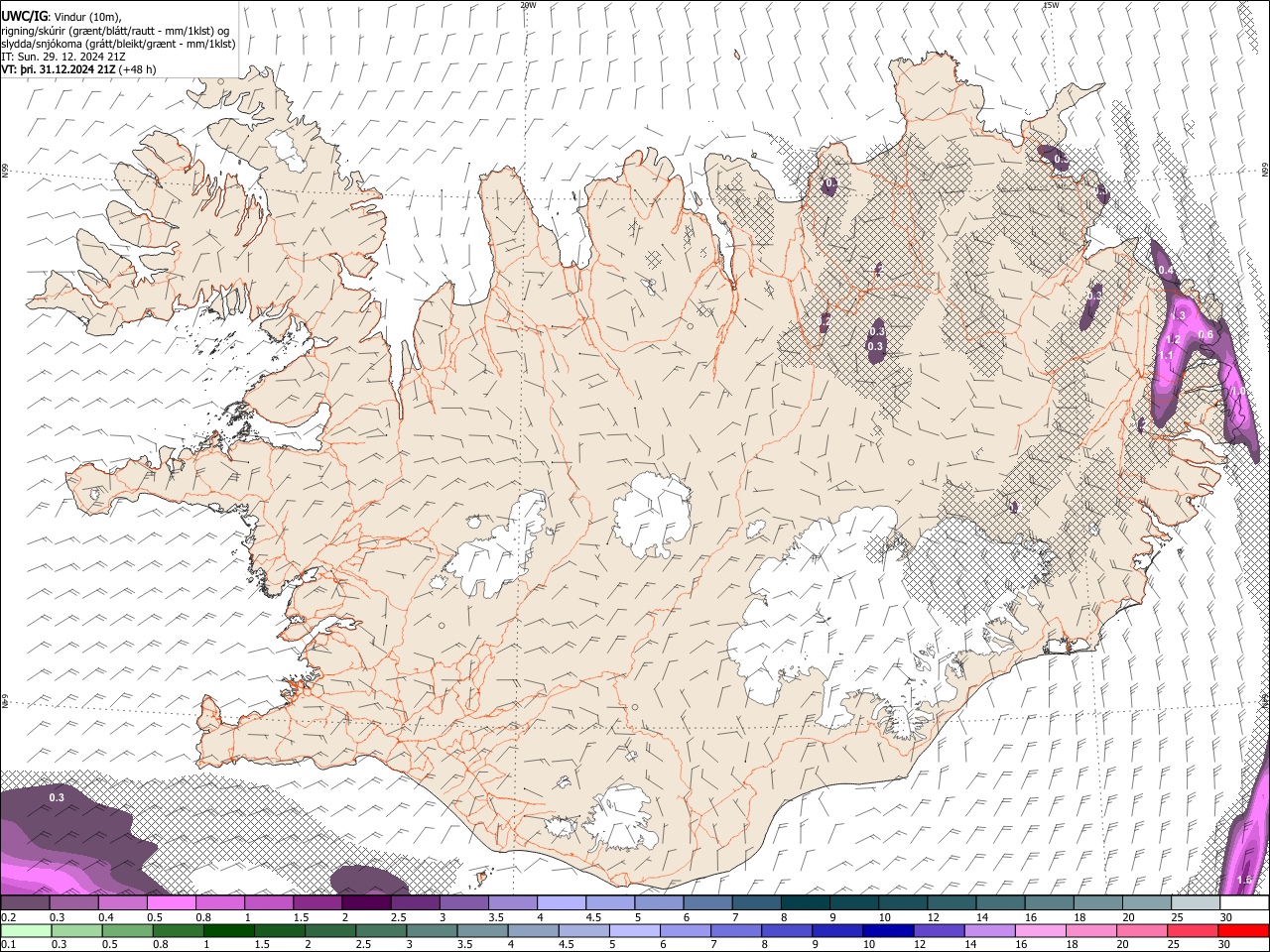
Task: Click the 'Vindur (10m)' text in header
Action: [87, 17]
